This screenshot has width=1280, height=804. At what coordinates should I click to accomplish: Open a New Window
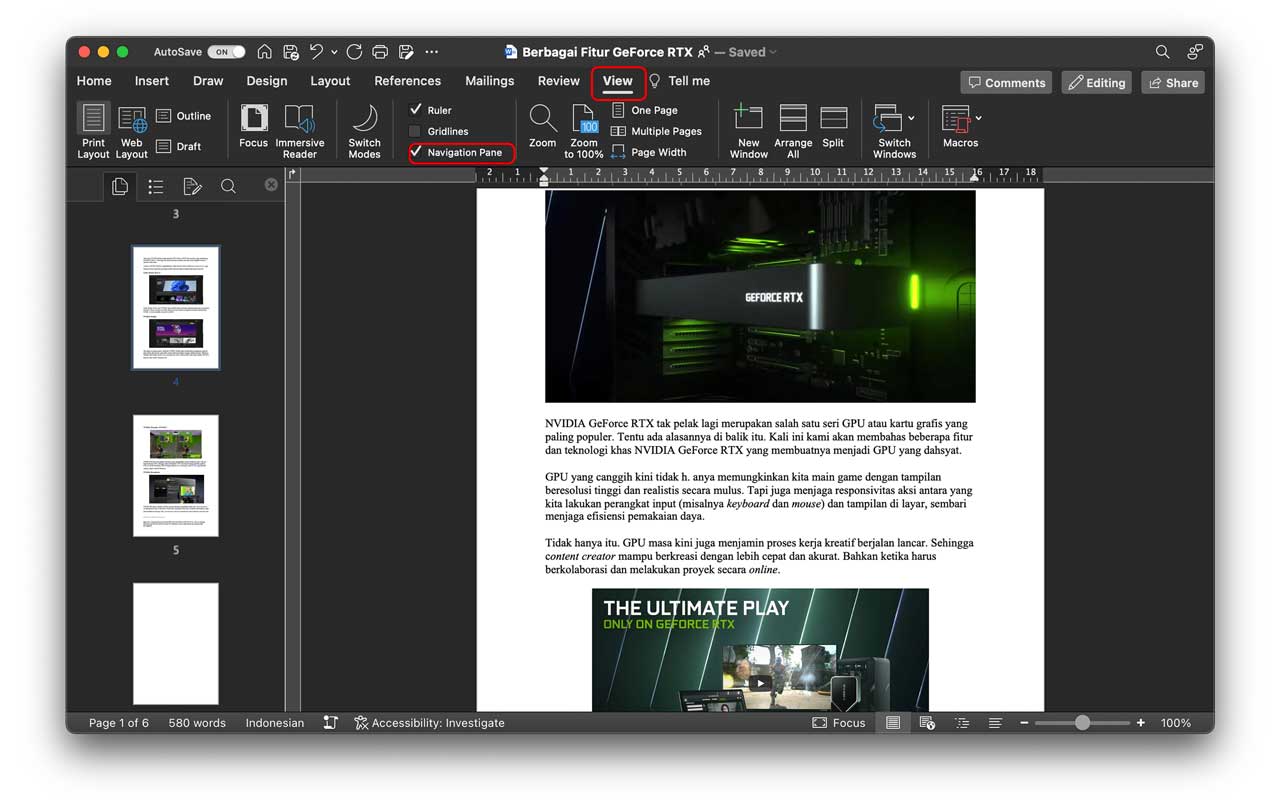[748, 130]
